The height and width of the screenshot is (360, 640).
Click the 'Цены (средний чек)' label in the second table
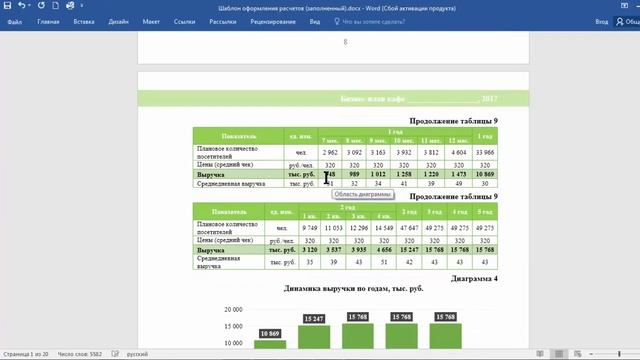(225, 240)
